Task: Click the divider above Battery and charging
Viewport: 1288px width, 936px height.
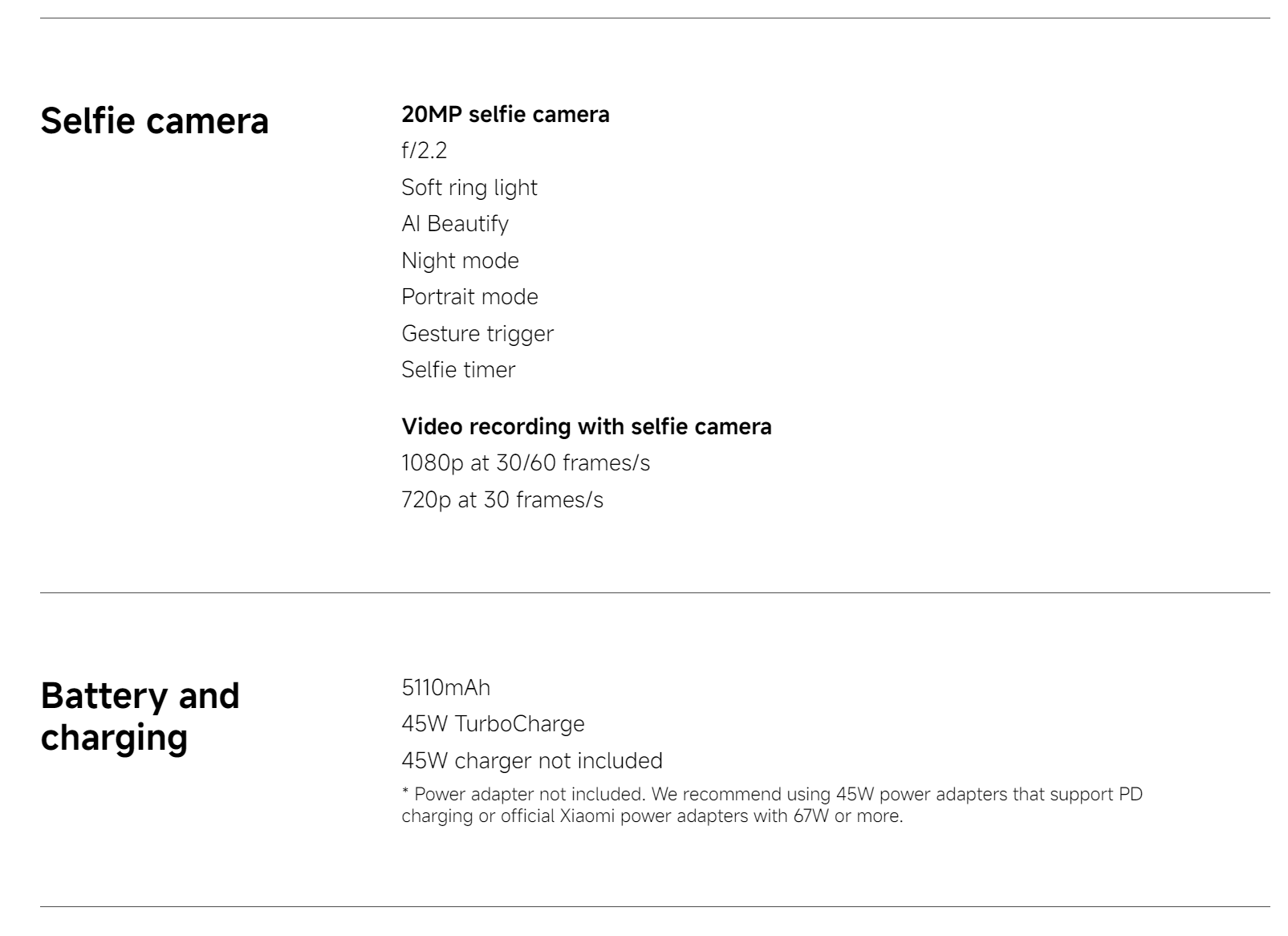Action: (655, 592)
